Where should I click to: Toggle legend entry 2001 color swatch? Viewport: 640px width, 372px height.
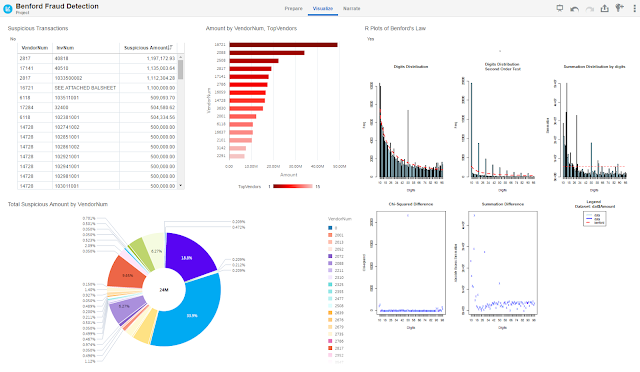tap(330, 235)
